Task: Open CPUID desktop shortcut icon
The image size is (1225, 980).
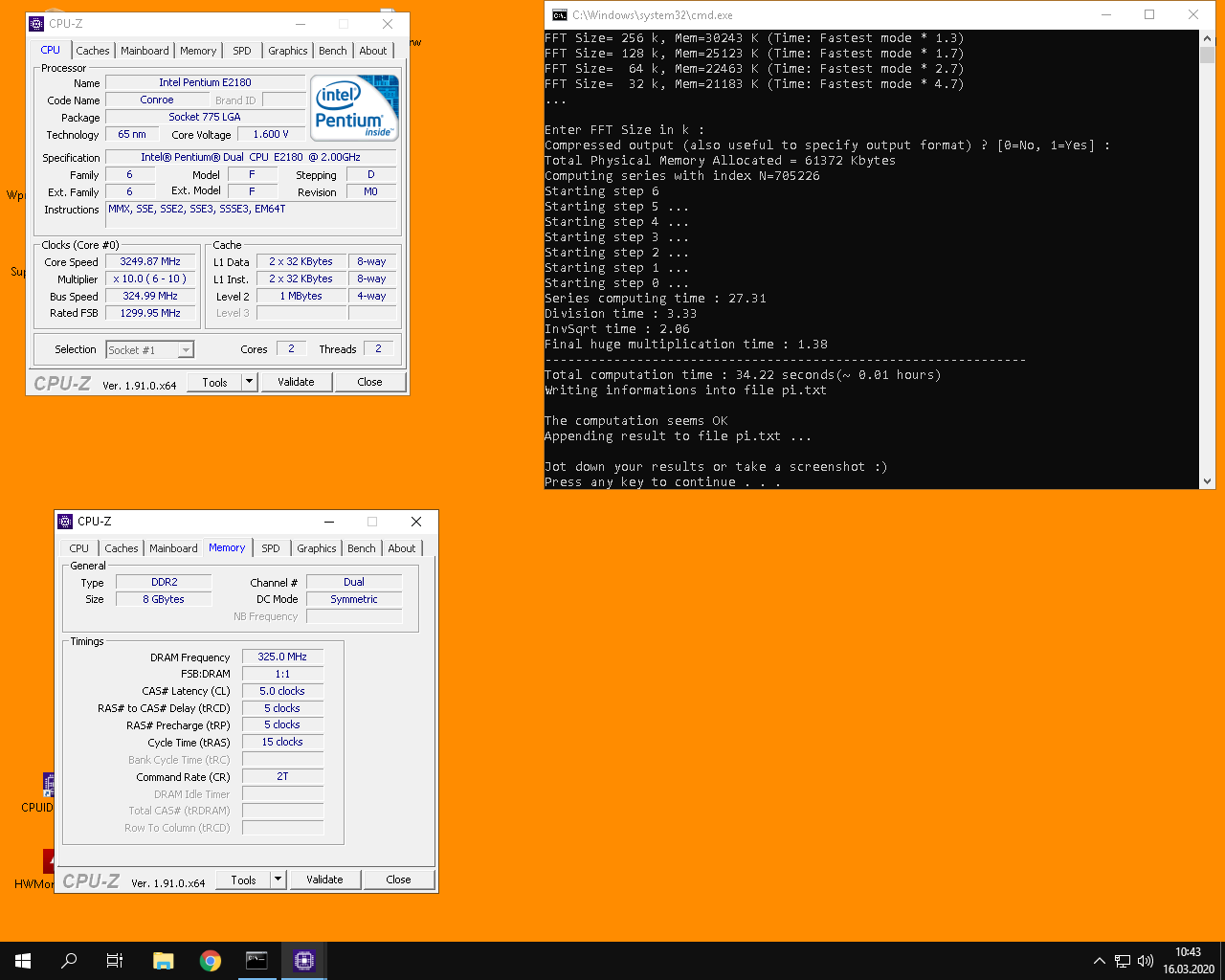Action: (36, 792)
